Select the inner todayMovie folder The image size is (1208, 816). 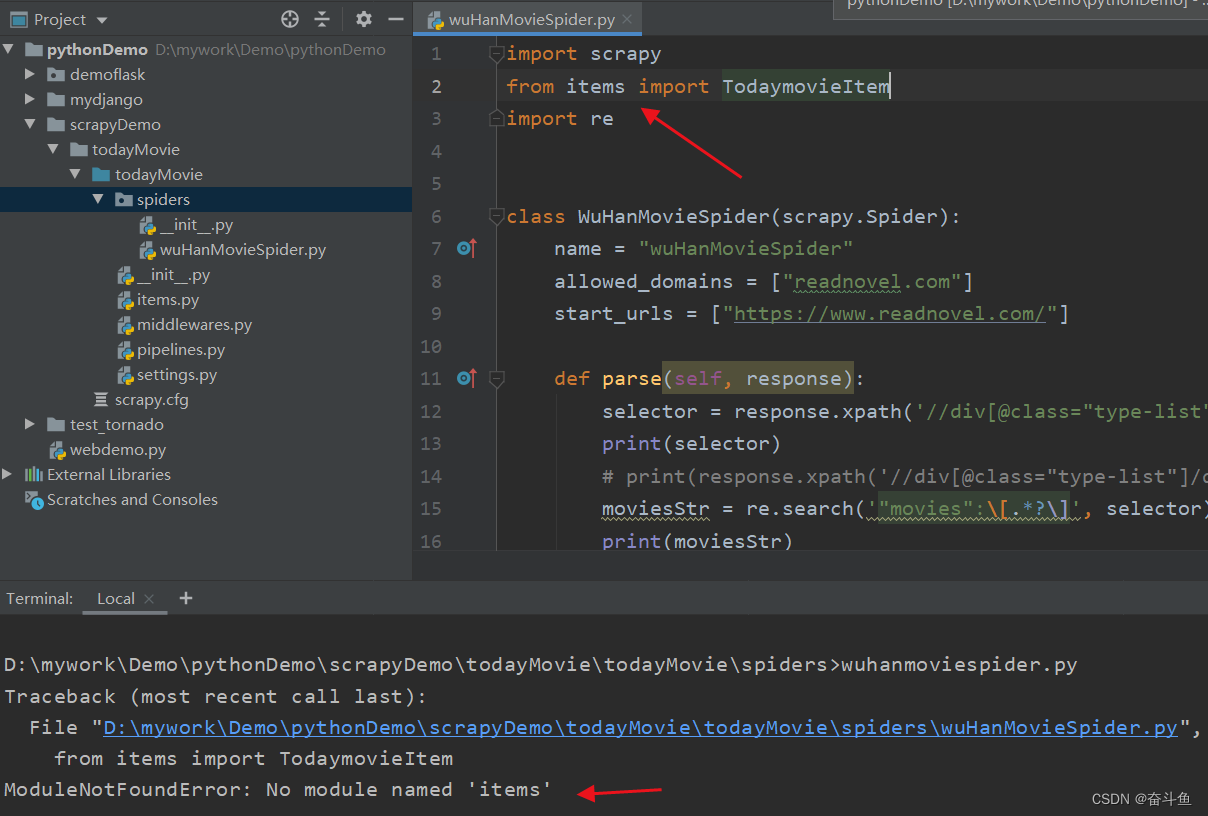coord(158,175)
